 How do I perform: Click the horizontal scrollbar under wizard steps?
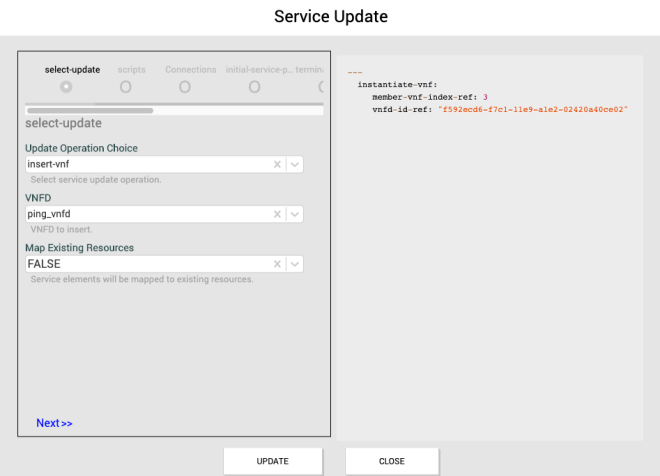pyautogui.click(x=90, y=110)
